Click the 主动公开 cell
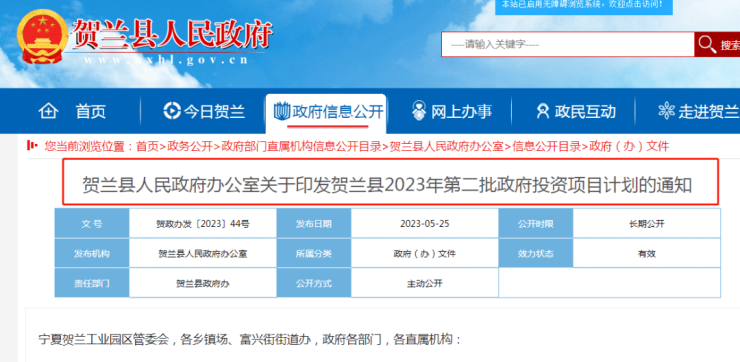 425,283
